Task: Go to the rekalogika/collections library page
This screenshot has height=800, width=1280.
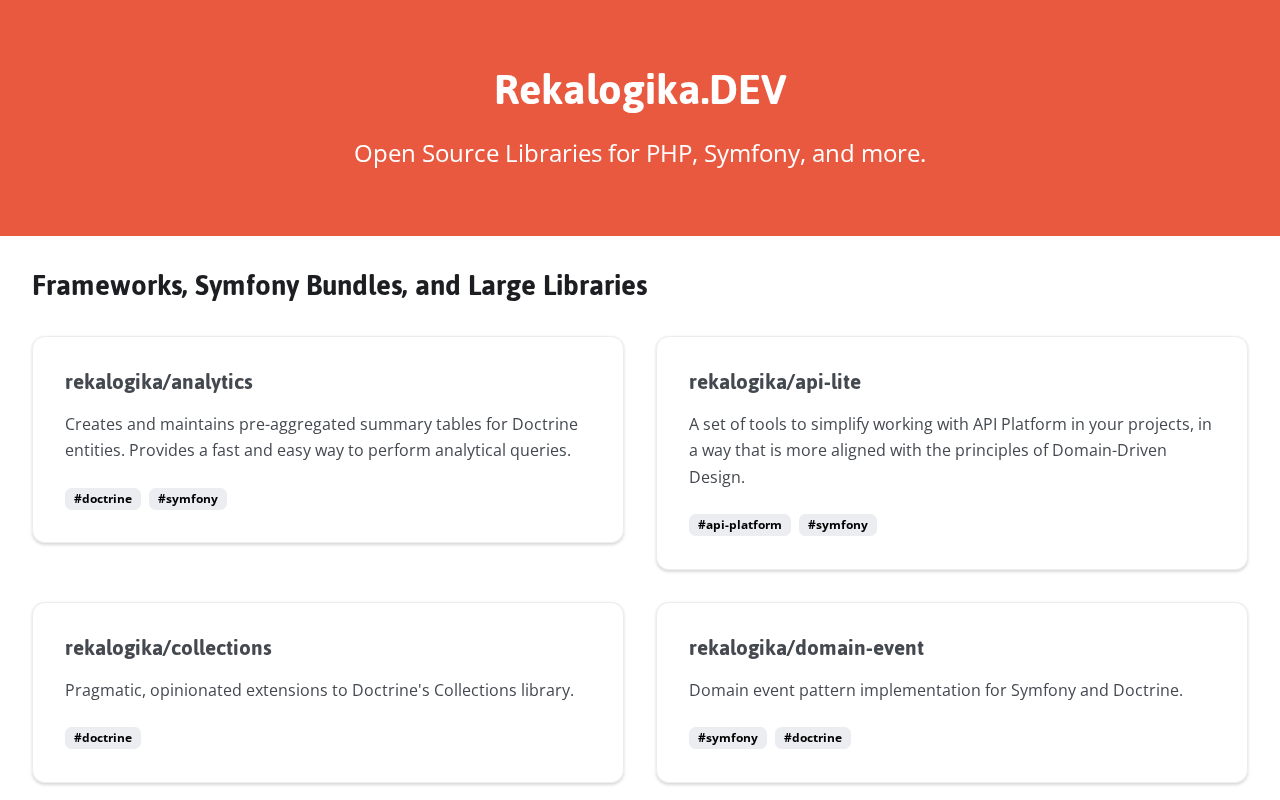Action: (x=168, y=648)
